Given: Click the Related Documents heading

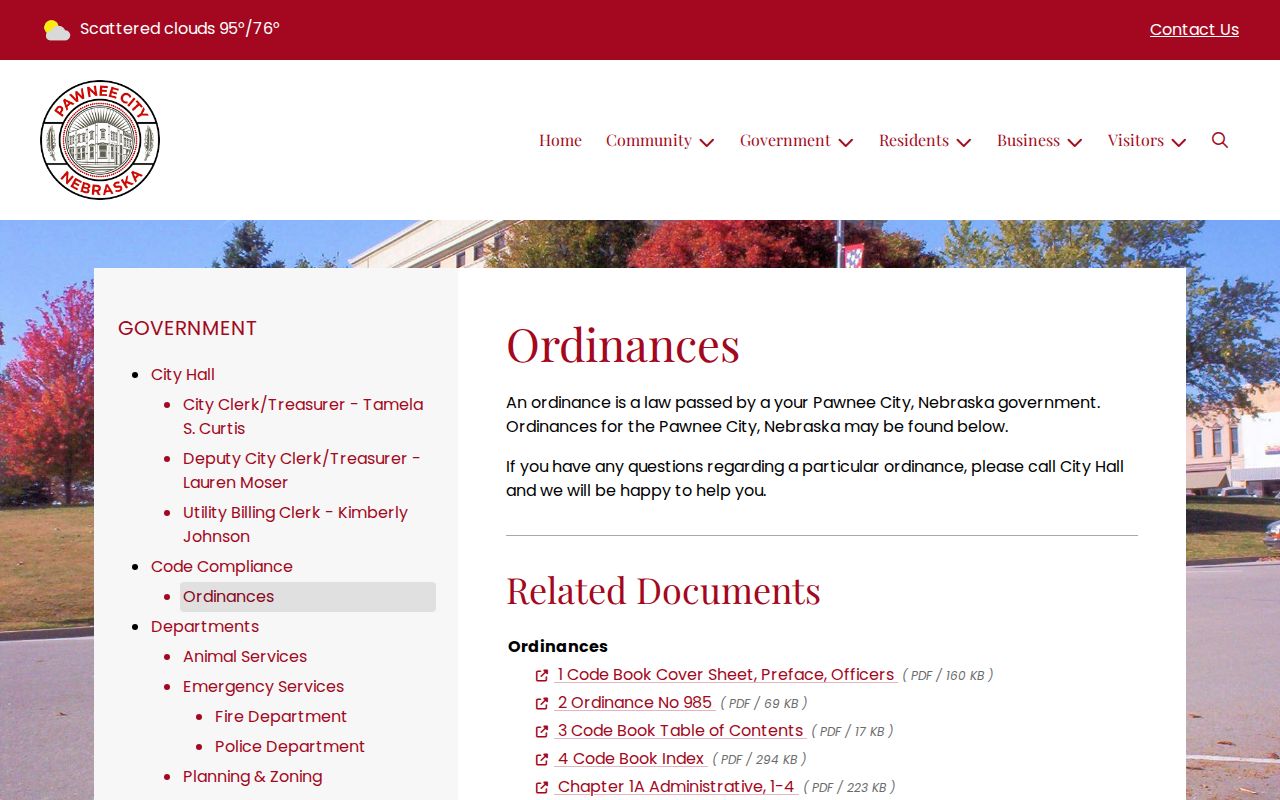Looking at the screenshot, I should pos(663,590).
